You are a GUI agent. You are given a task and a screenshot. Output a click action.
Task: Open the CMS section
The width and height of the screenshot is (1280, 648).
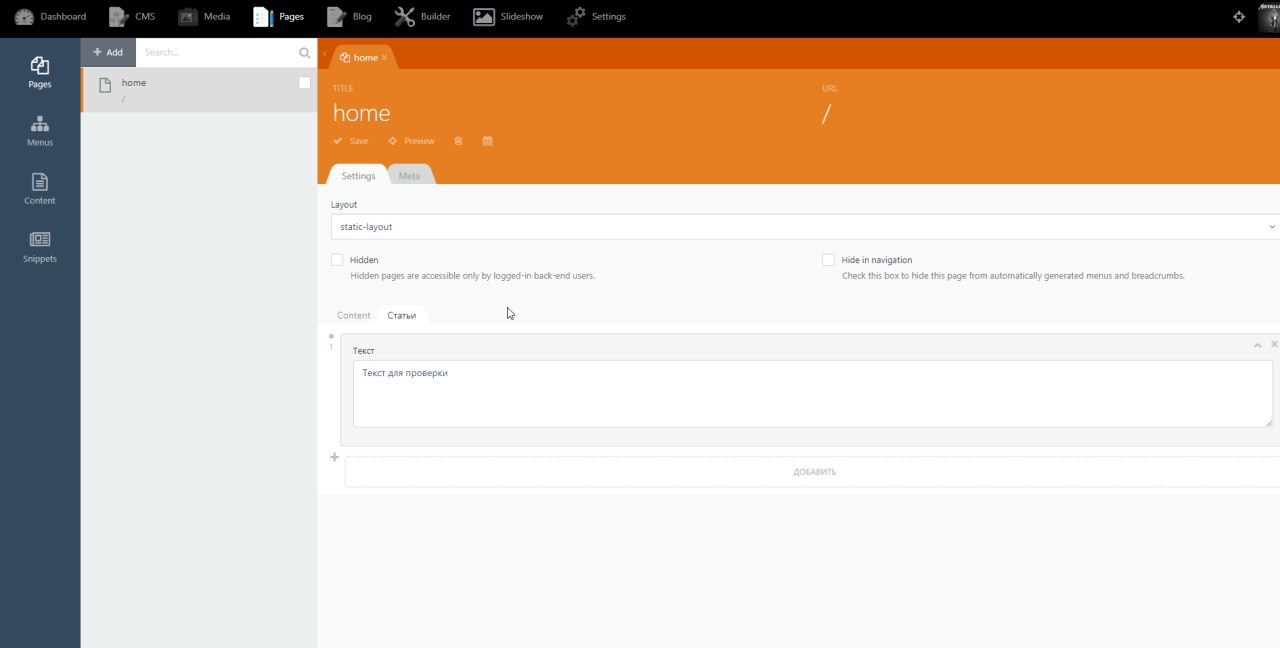coord(131,17)
